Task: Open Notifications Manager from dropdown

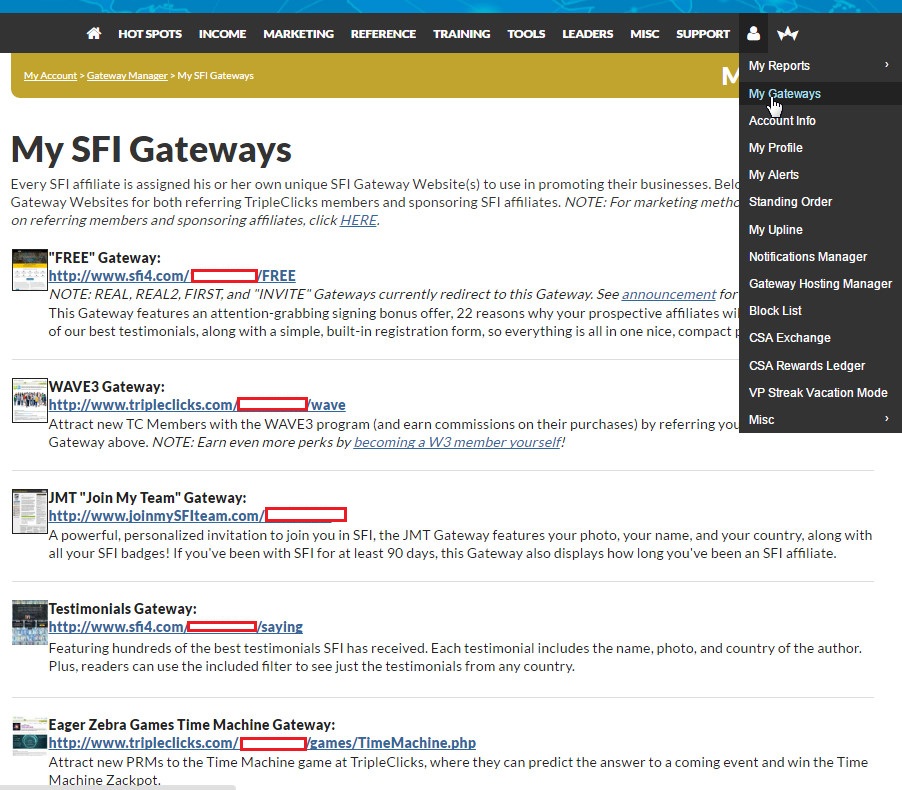Action: point(808,257)
